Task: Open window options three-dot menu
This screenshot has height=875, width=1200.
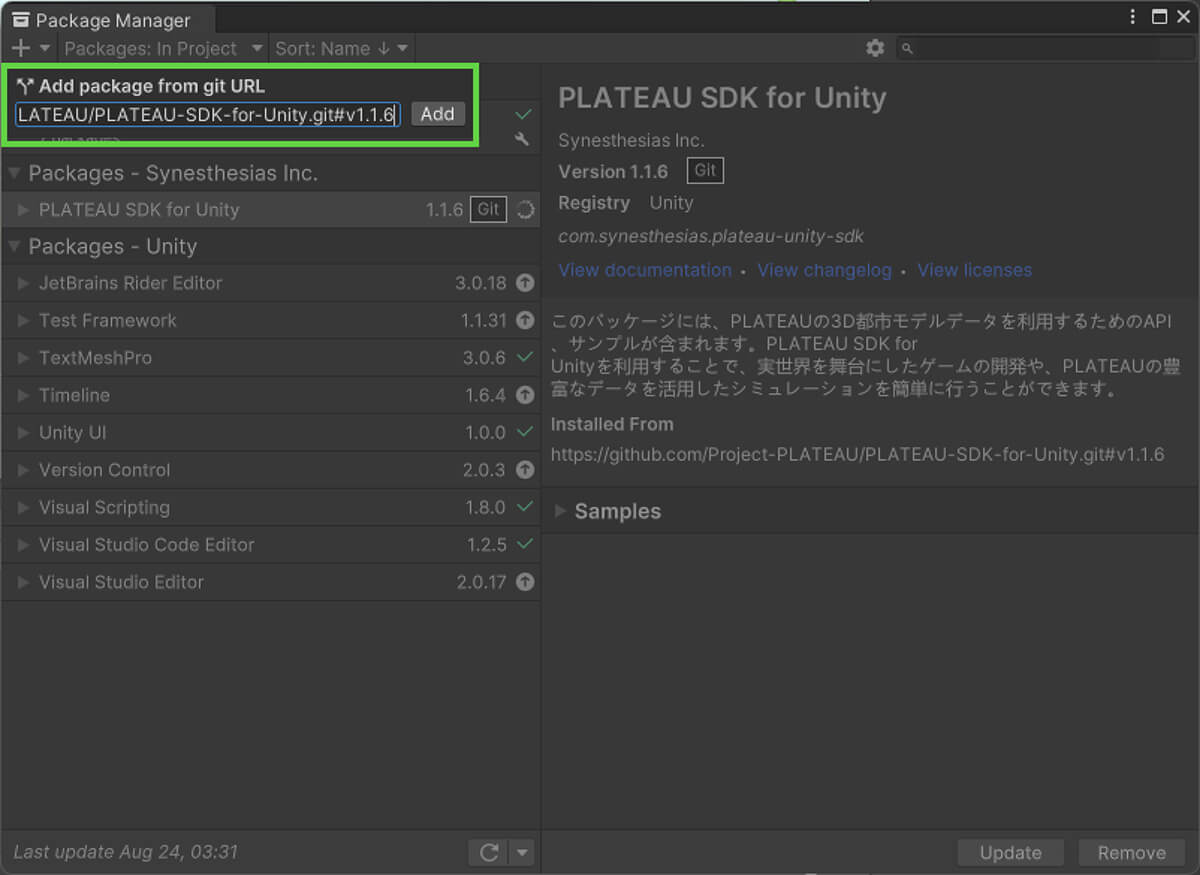Action: coord(1132,17)
